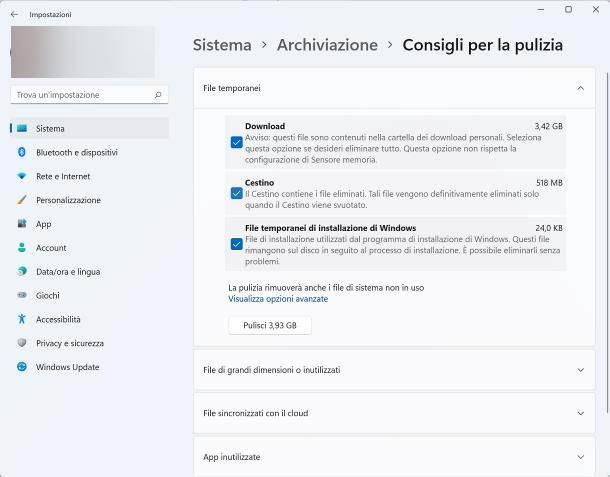Screen dimensions: 610x477
Task: Open Account settings label
Action: (x=51, y=248)
